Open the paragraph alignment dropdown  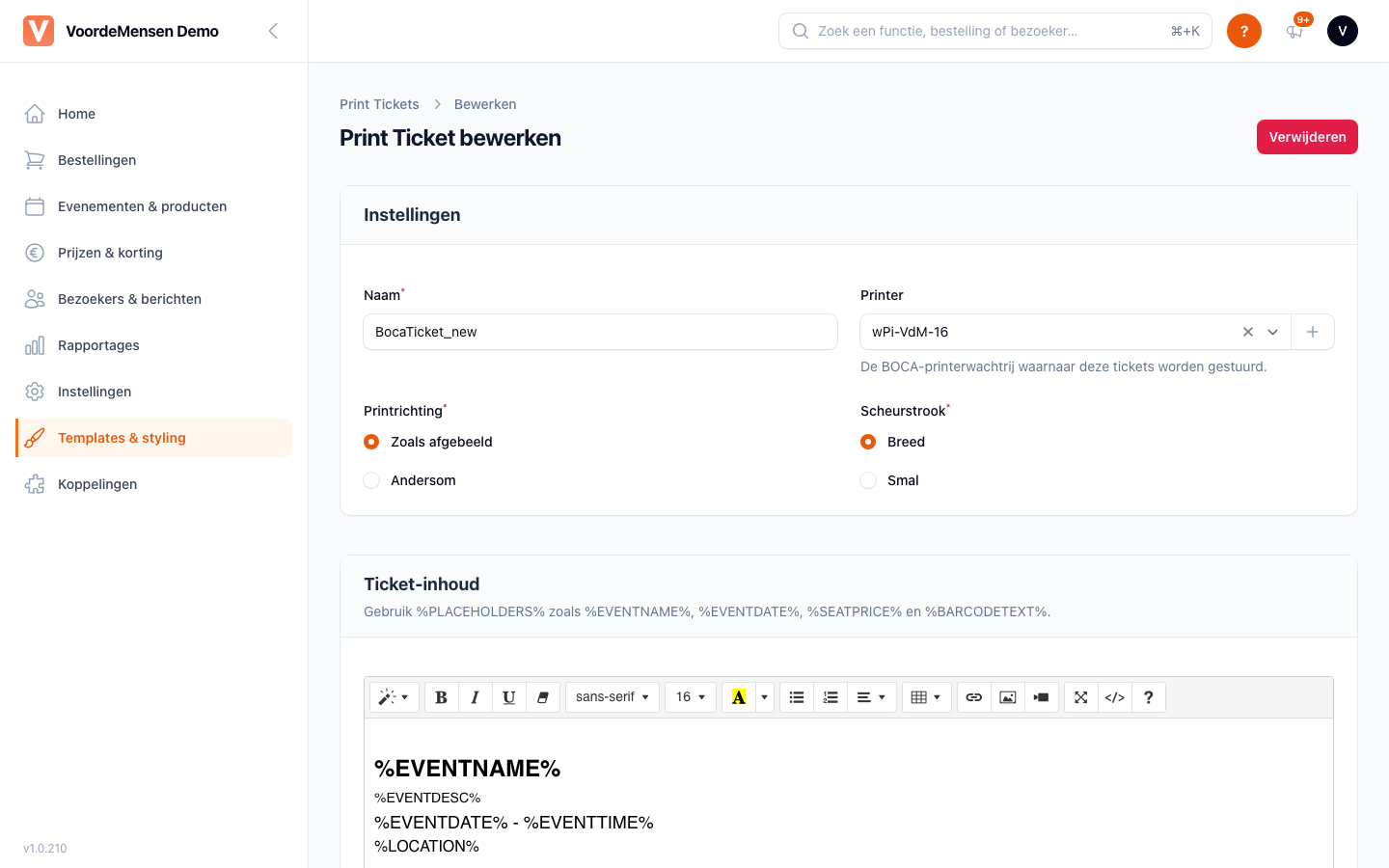871,697
